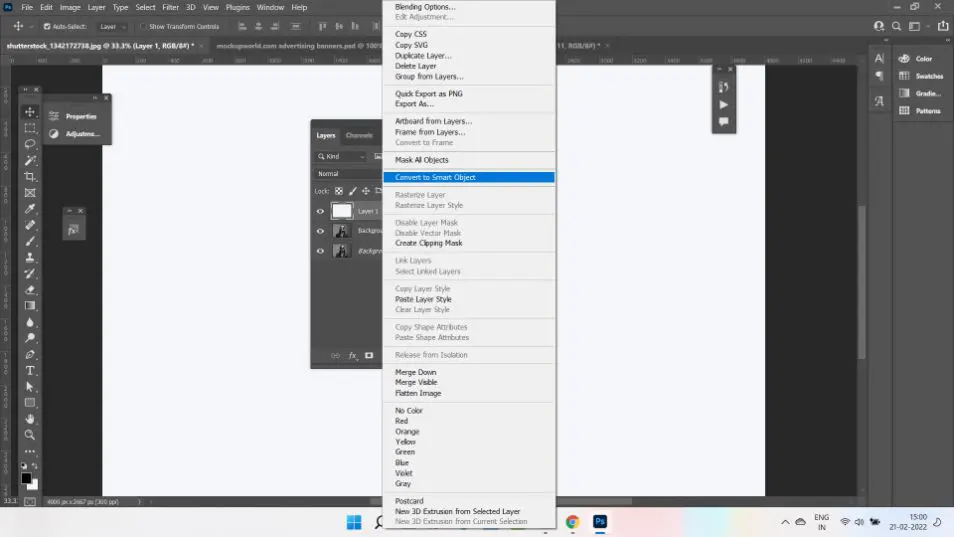Image resolution: width=954 pixels, height=537 pixels.
Task: Click the foreground color swatch
Action: click(26, 478)
